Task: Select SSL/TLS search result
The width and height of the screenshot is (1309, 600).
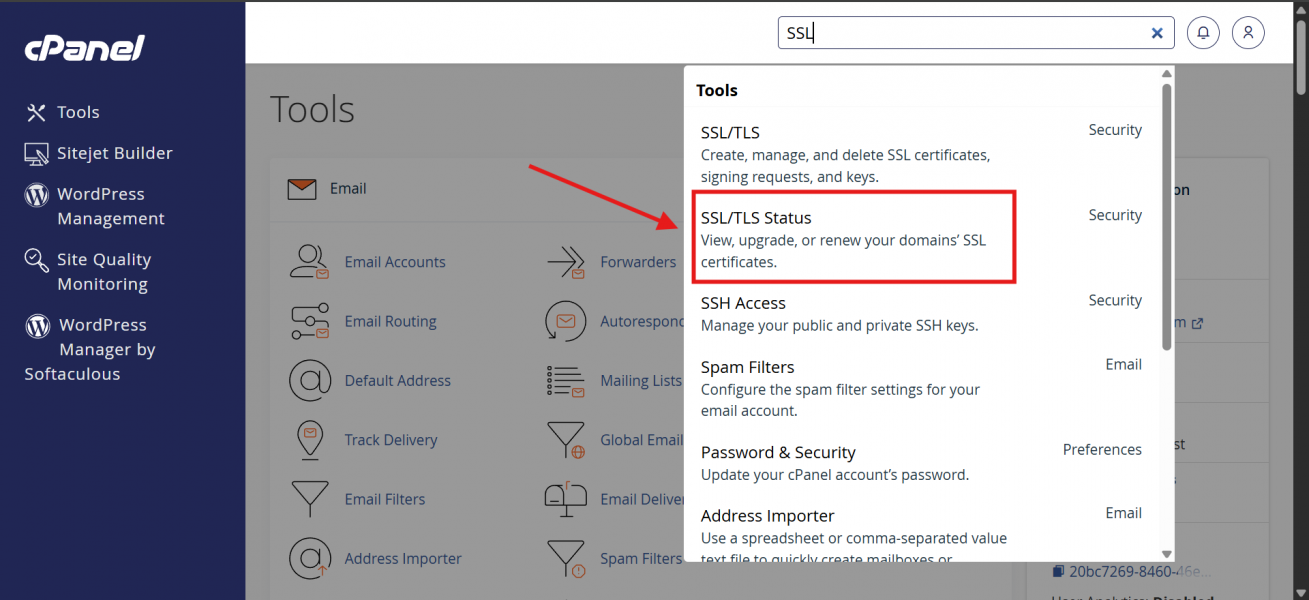Action: [921, 153]
